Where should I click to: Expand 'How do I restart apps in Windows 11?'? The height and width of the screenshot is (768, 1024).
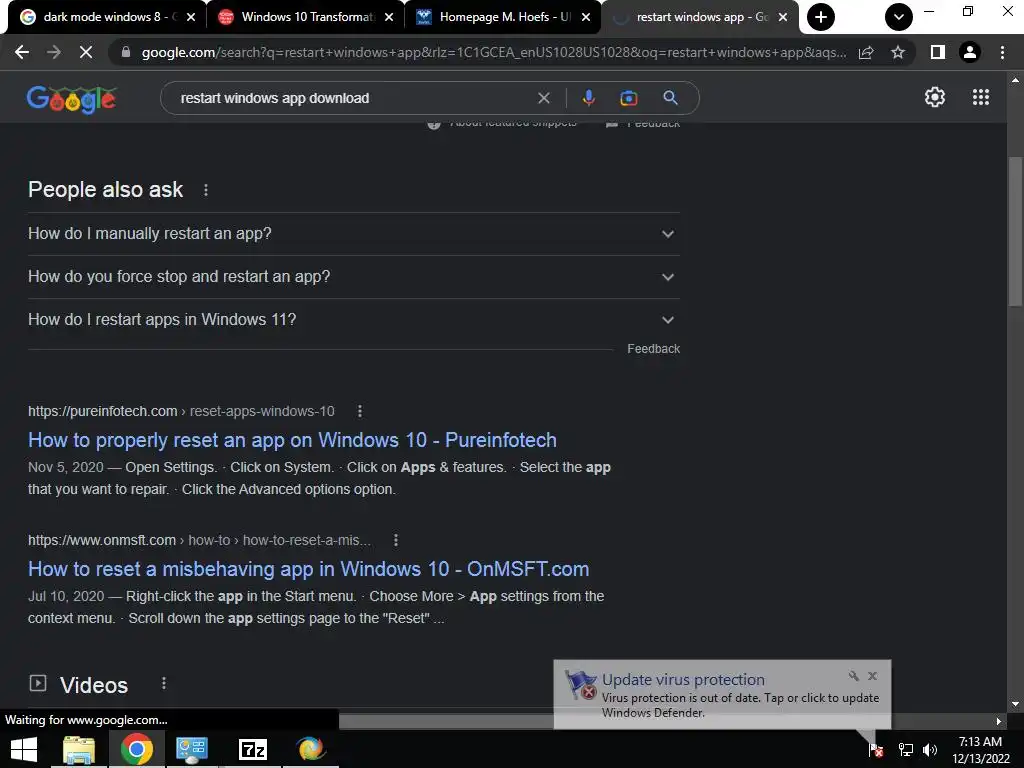point(353,320)
